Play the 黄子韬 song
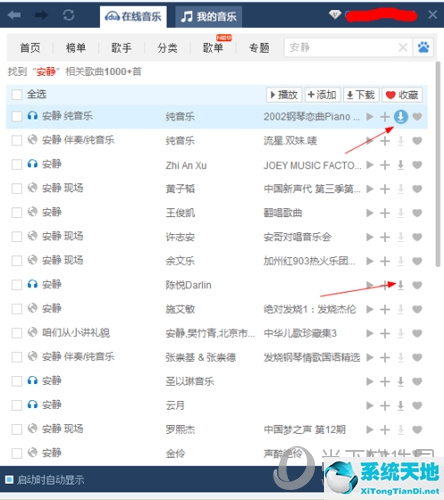This screenshot has height=500, width=444. tap(369, 189)
